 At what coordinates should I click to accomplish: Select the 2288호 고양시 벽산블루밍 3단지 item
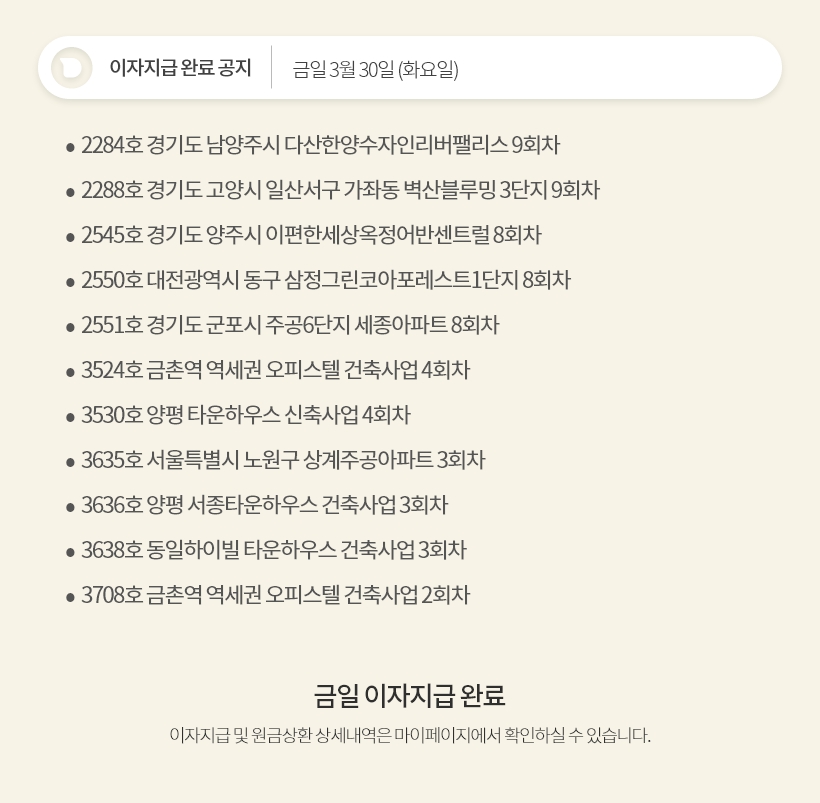point(340,190)
